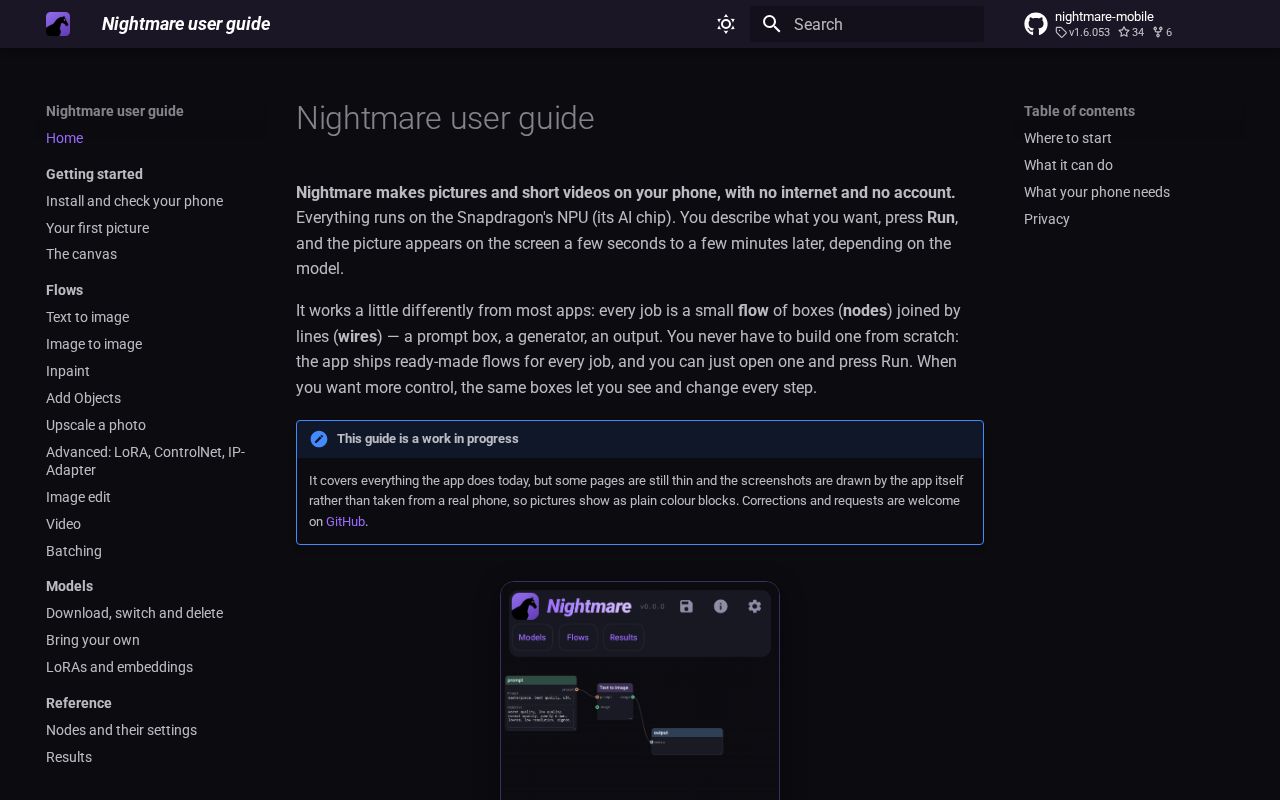Open Download, switch and delete
Viewport: 1280px width, 800px height.
point(134,613)
